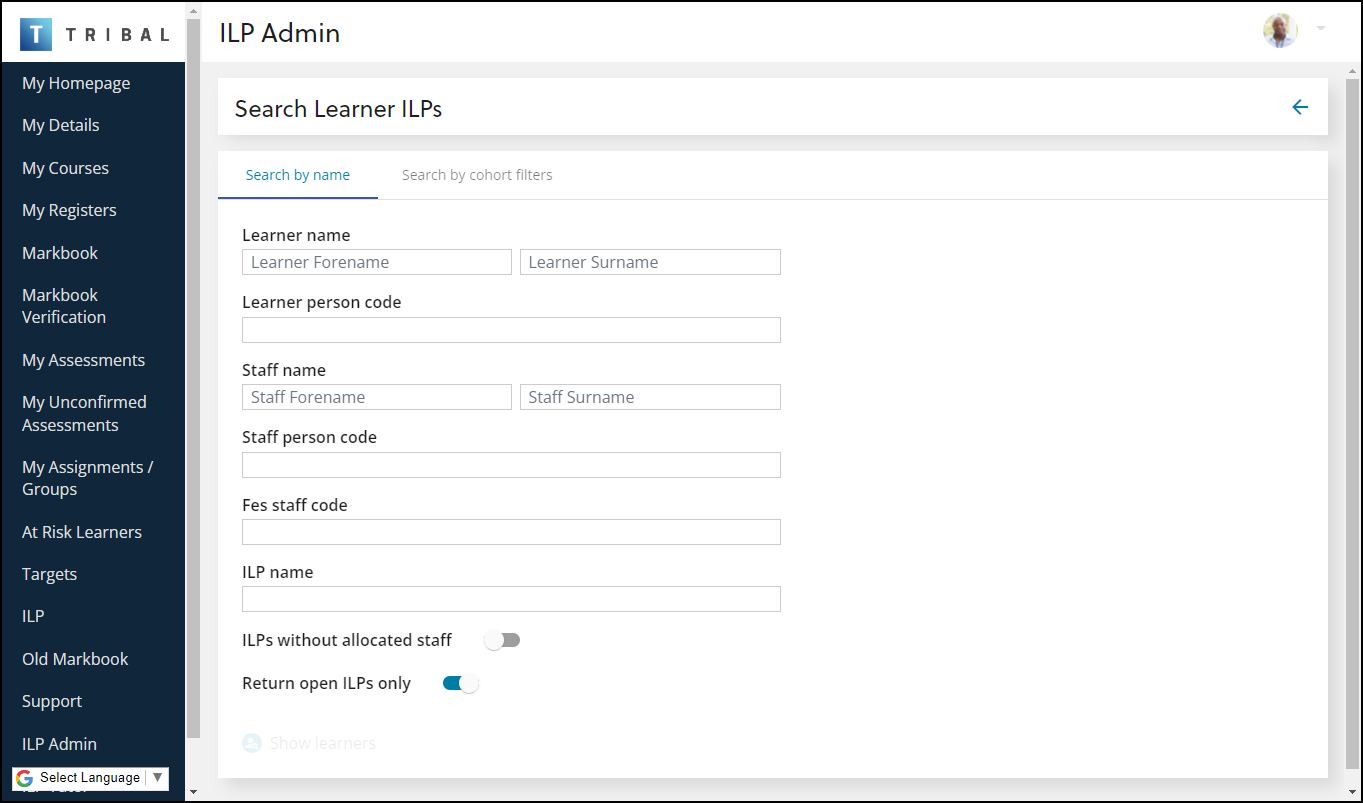Click the person icon on Show learners

pyautogui.click(x=252, y=742)
